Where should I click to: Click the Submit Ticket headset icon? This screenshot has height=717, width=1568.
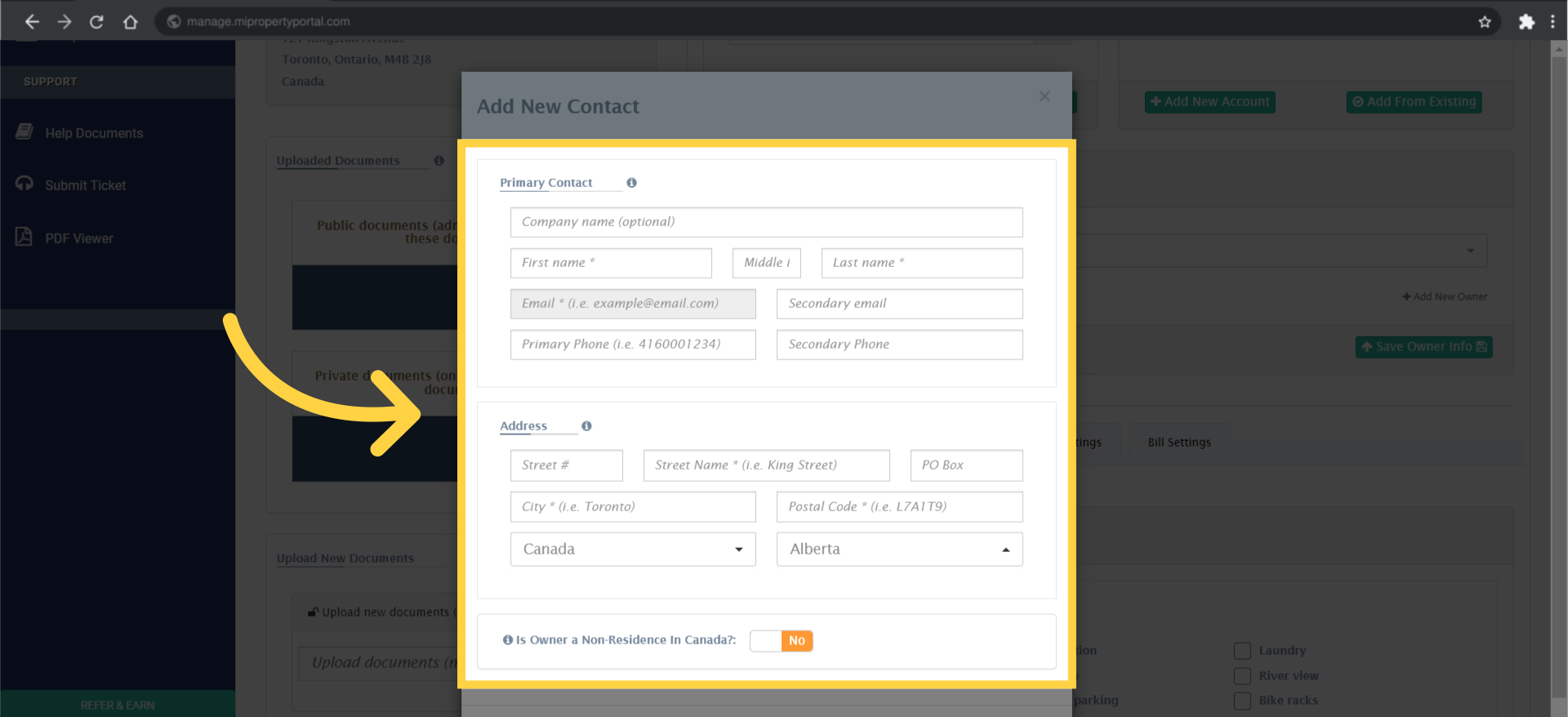[24, 184]
